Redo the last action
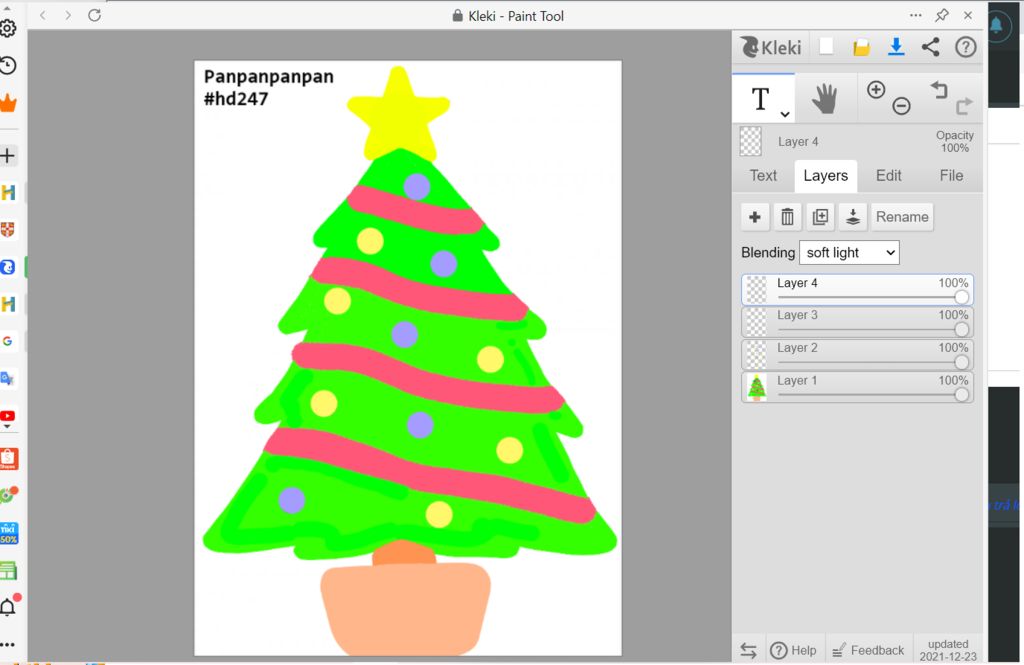The height and width of the screenshot is (665, 1024). (964, 106)
